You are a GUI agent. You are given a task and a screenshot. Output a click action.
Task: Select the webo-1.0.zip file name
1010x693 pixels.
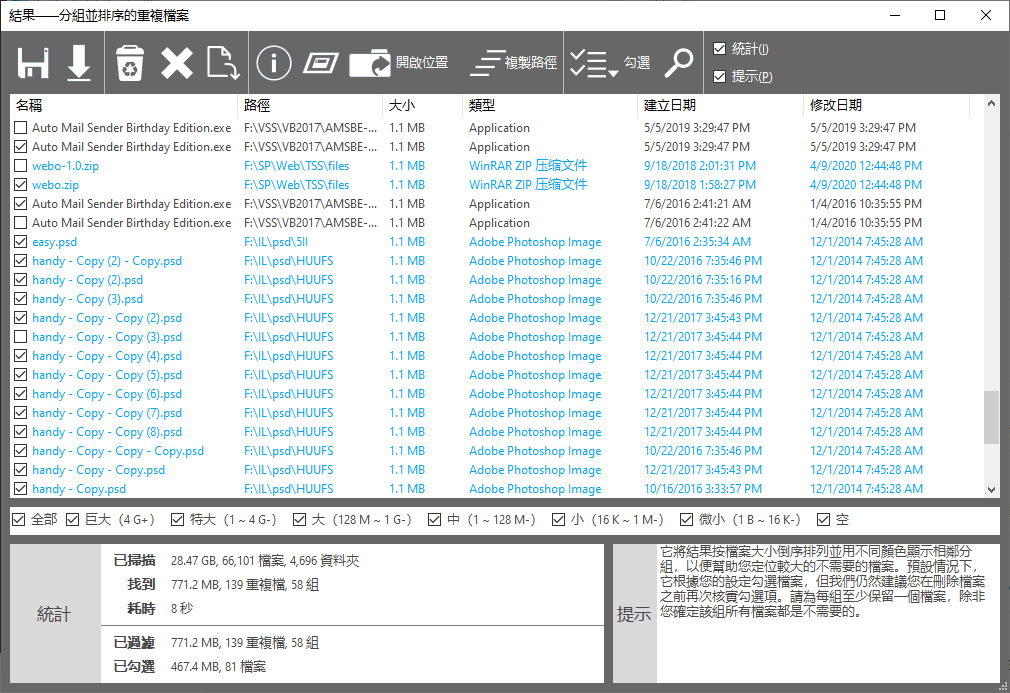click(x=66, y=166)
